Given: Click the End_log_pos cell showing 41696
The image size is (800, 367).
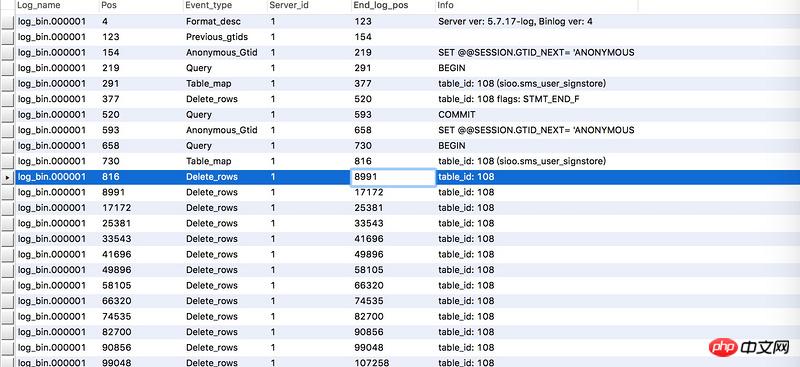Looking at the screenshot, I should point(393,238).
